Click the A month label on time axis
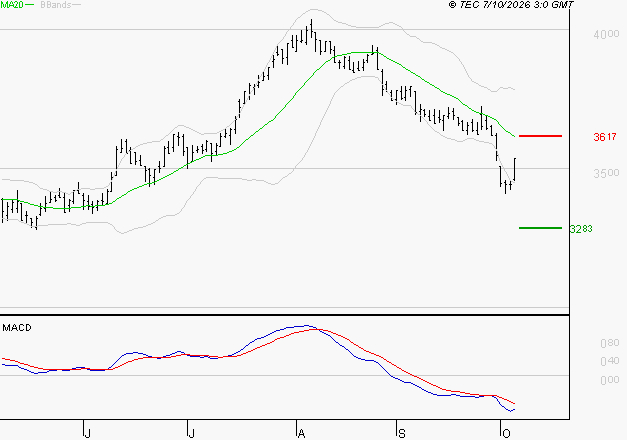627x440 pixels. pos(302,434)
